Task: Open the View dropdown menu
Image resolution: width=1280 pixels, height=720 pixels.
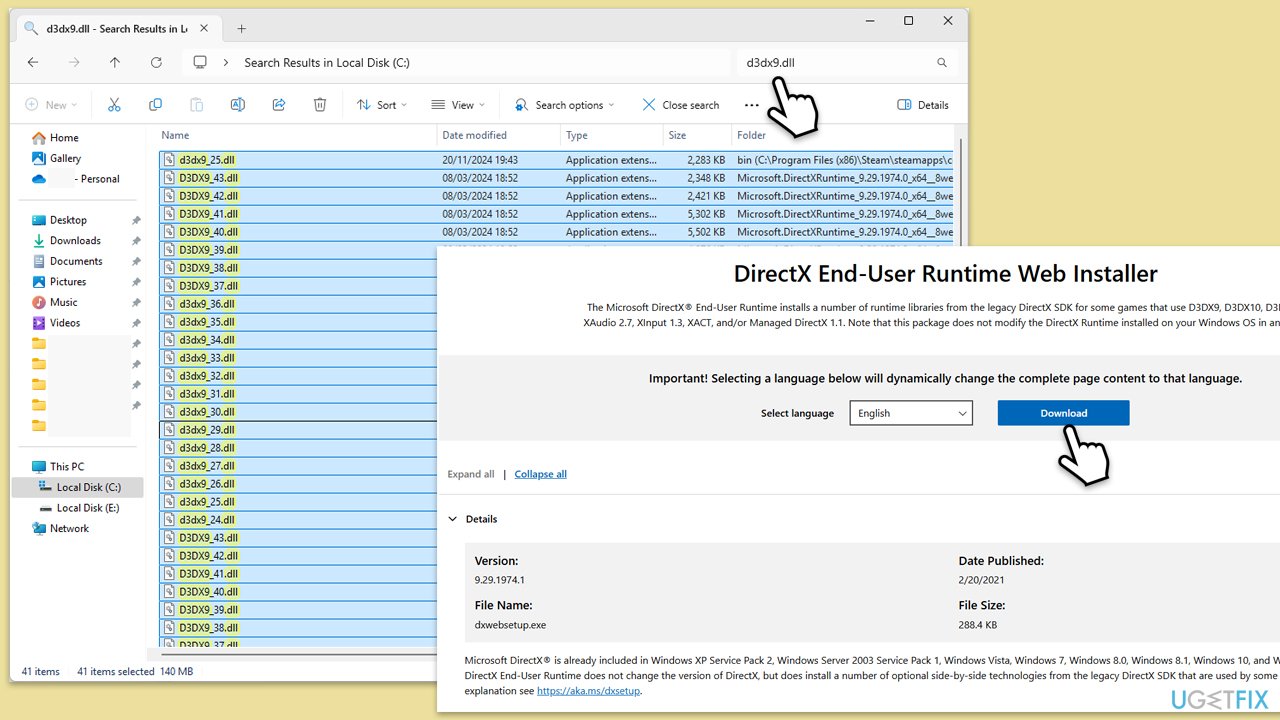Action: [x=458, y=105]
